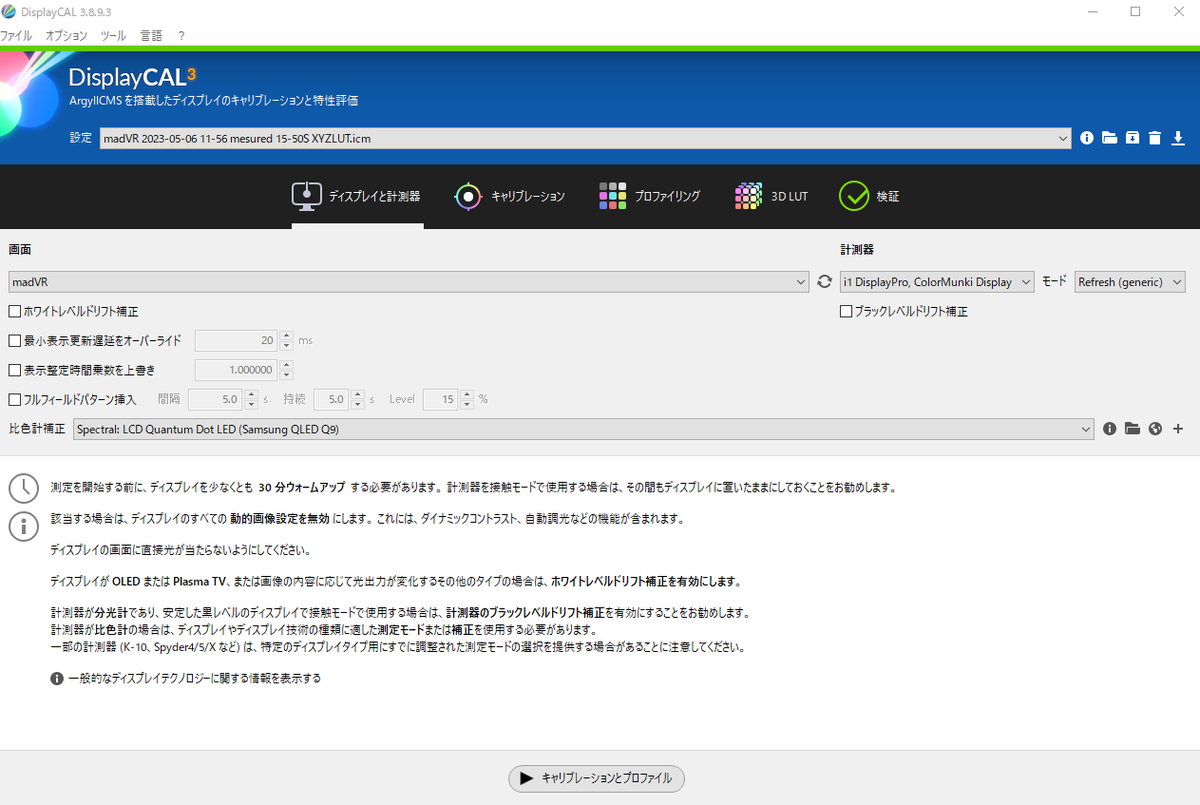Enable ブラックレベルドリフト補正 checkbox
The height and width of the screenshot is (805, 1200).
(846, 312)
